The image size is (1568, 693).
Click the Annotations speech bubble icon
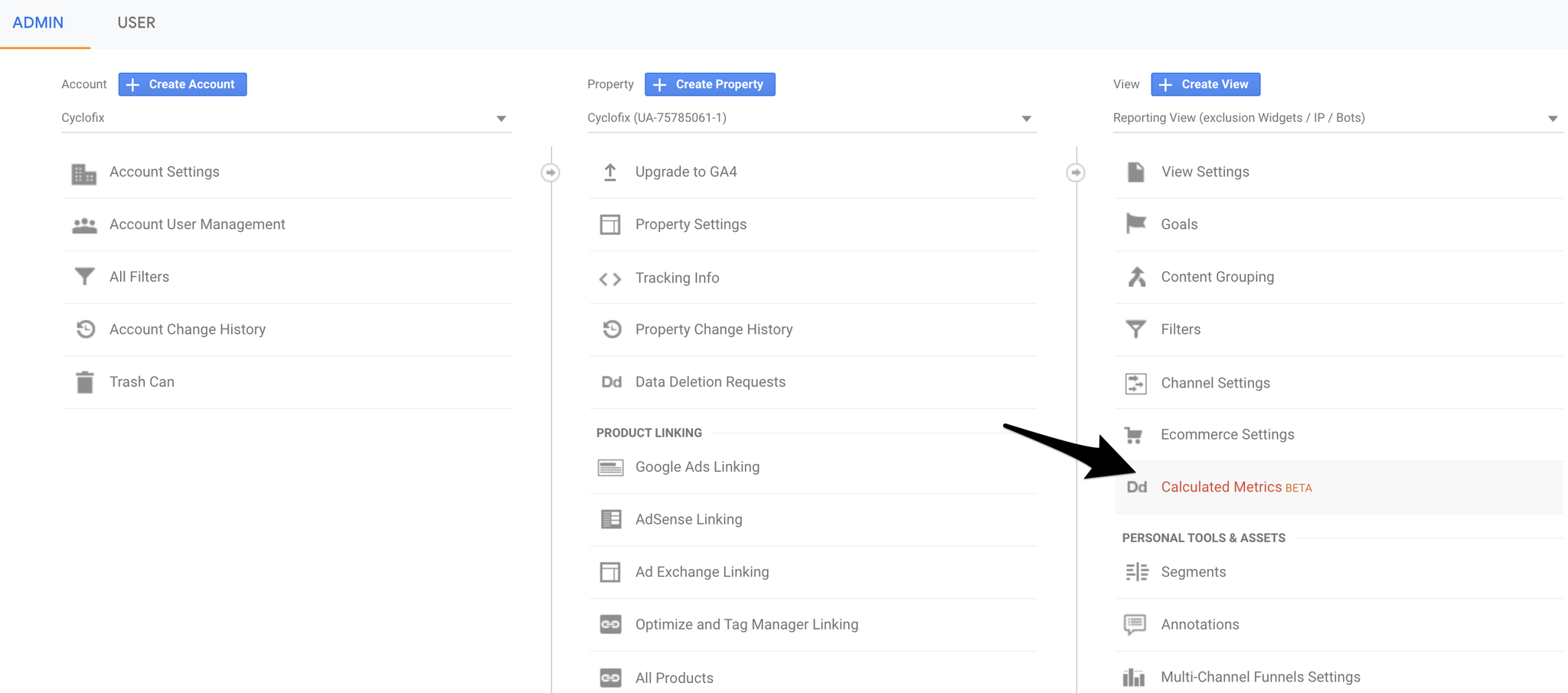(x=1135, y=625)
